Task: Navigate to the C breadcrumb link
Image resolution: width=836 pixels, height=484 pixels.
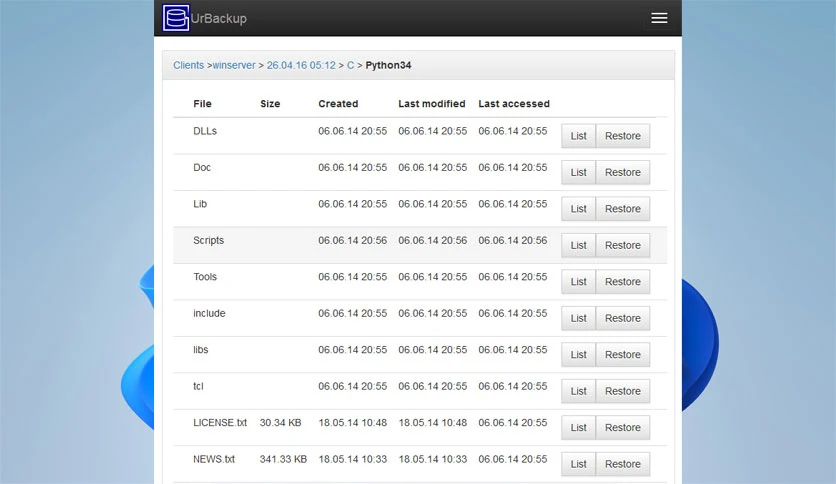Action: coord(350,65)
